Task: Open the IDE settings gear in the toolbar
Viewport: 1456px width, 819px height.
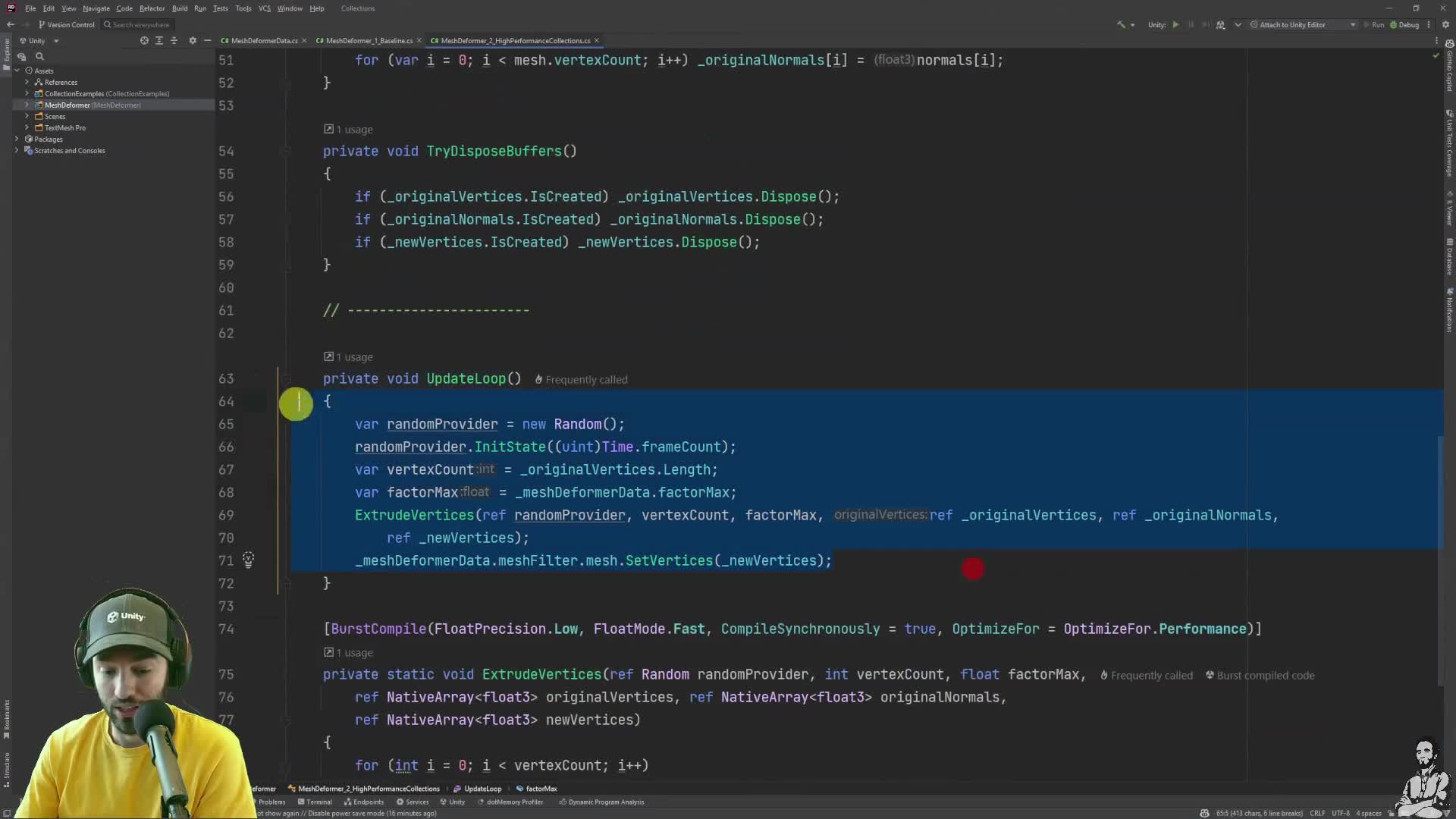Action: pos(1445,25)
